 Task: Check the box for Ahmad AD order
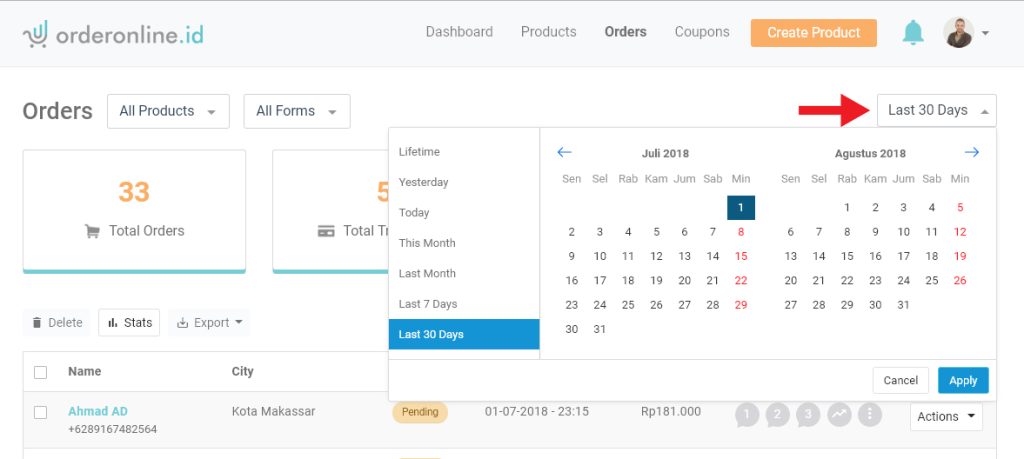pyautogui.click(x=41, y=412)
